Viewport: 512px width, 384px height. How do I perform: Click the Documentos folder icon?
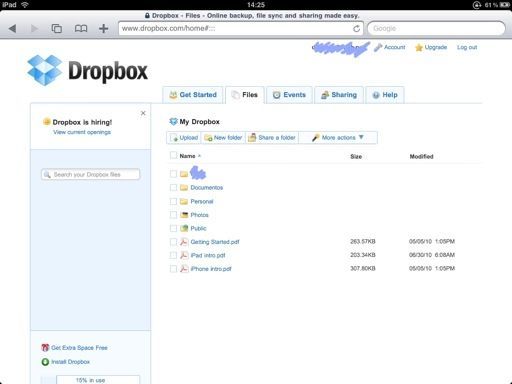point(184,188)
